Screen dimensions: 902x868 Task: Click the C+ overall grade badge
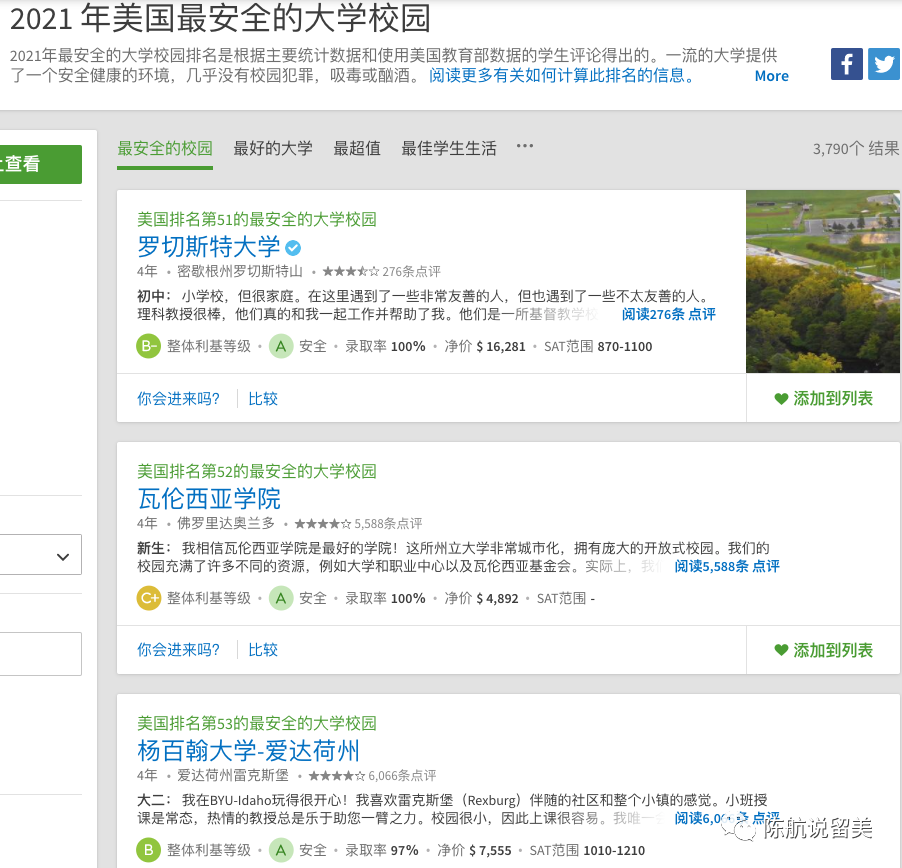[148, 598]
